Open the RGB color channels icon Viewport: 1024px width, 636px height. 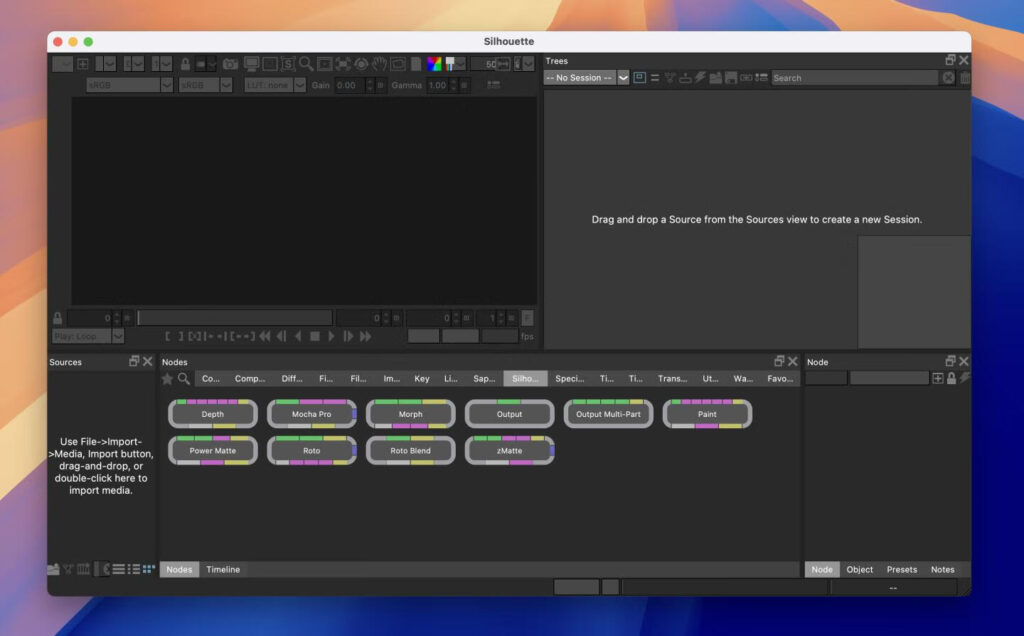click(434, 64)
